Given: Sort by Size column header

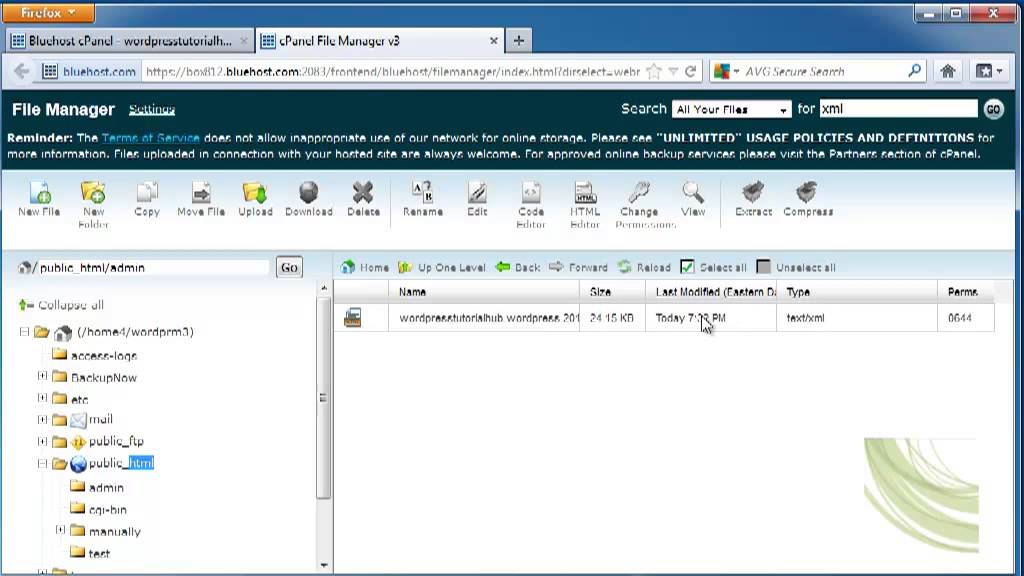Looking at the screenshot, I should coord(612,292).
